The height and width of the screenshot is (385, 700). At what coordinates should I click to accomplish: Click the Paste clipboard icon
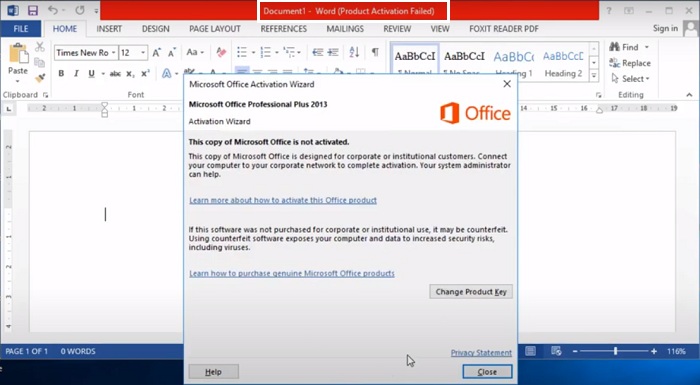point(18,54)
